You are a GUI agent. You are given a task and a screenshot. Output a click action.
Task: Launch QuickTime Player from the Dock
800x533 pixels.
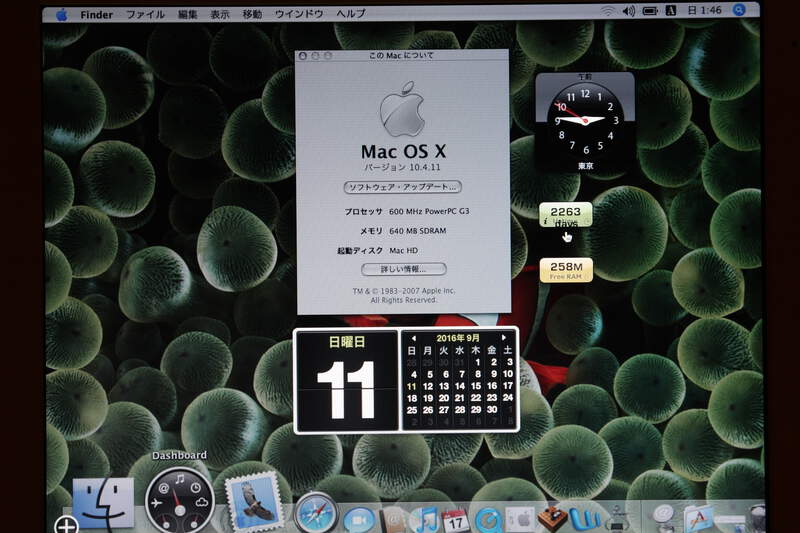[x=489, y=519]
